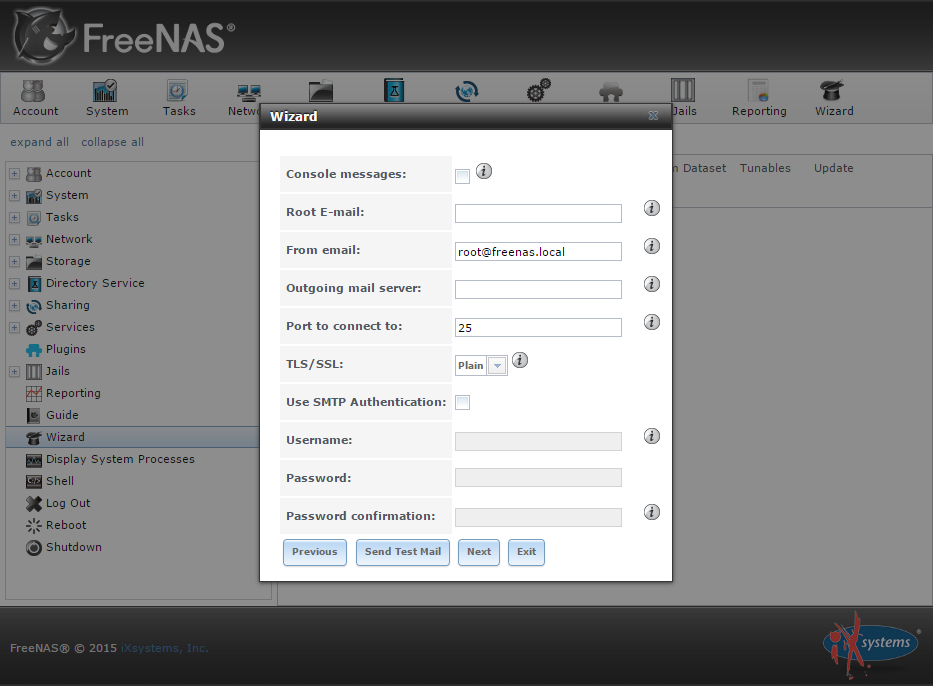Expand the Directory Service tree node
The height and width of the screenshot is (686, 933).
click(15, 284)
